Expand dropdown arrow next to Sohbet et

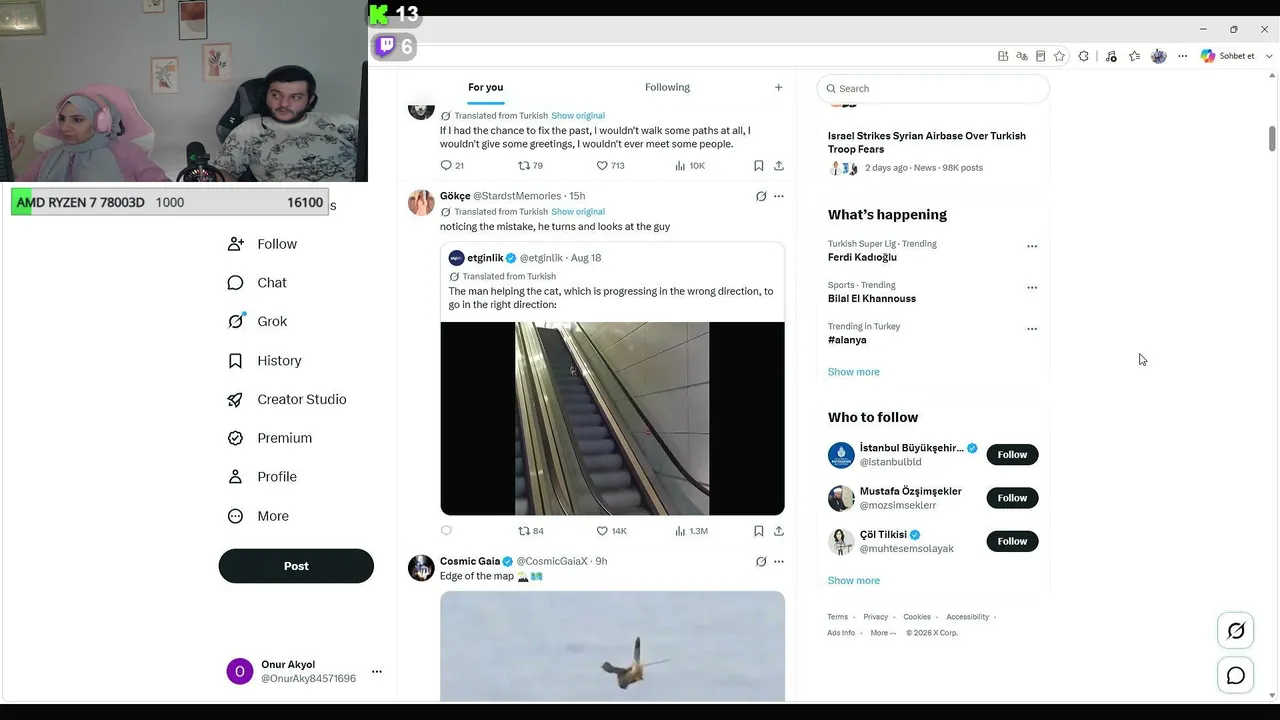pyautogui.click(x=1270, y=56)
